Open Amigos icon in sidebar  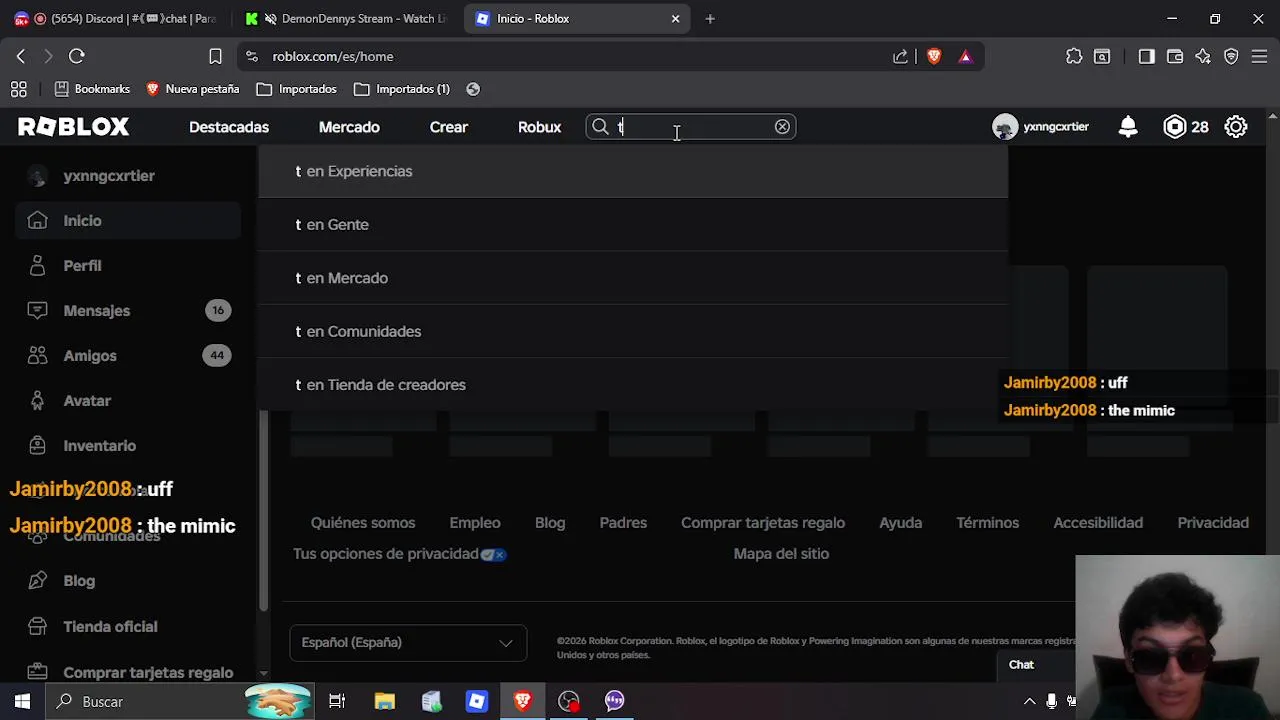coord(37,355)
